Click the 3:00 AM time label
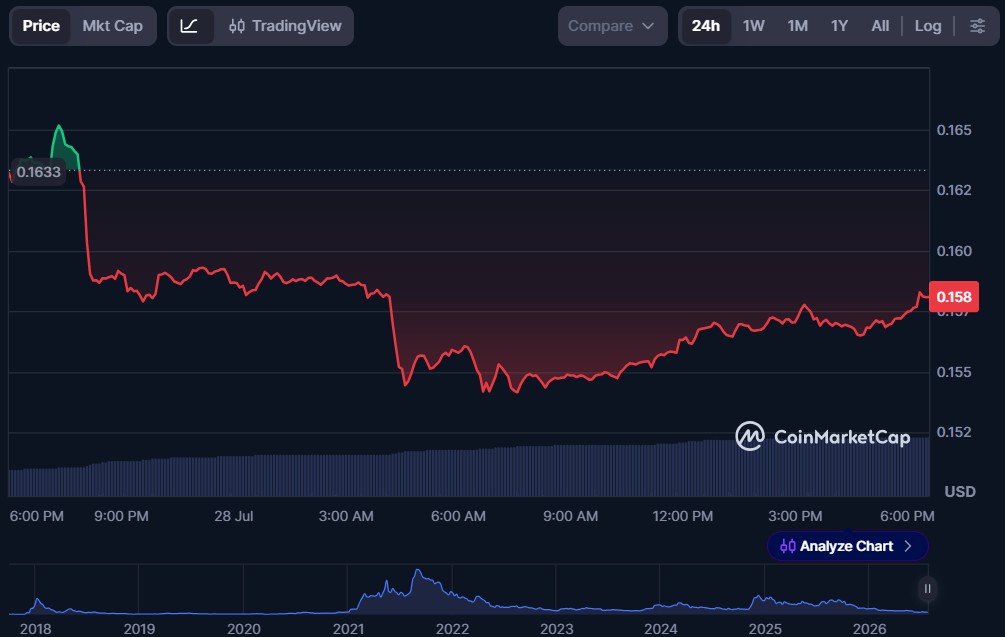The height and width of the screenshot is (637, 1005). (x=346, y=516)
